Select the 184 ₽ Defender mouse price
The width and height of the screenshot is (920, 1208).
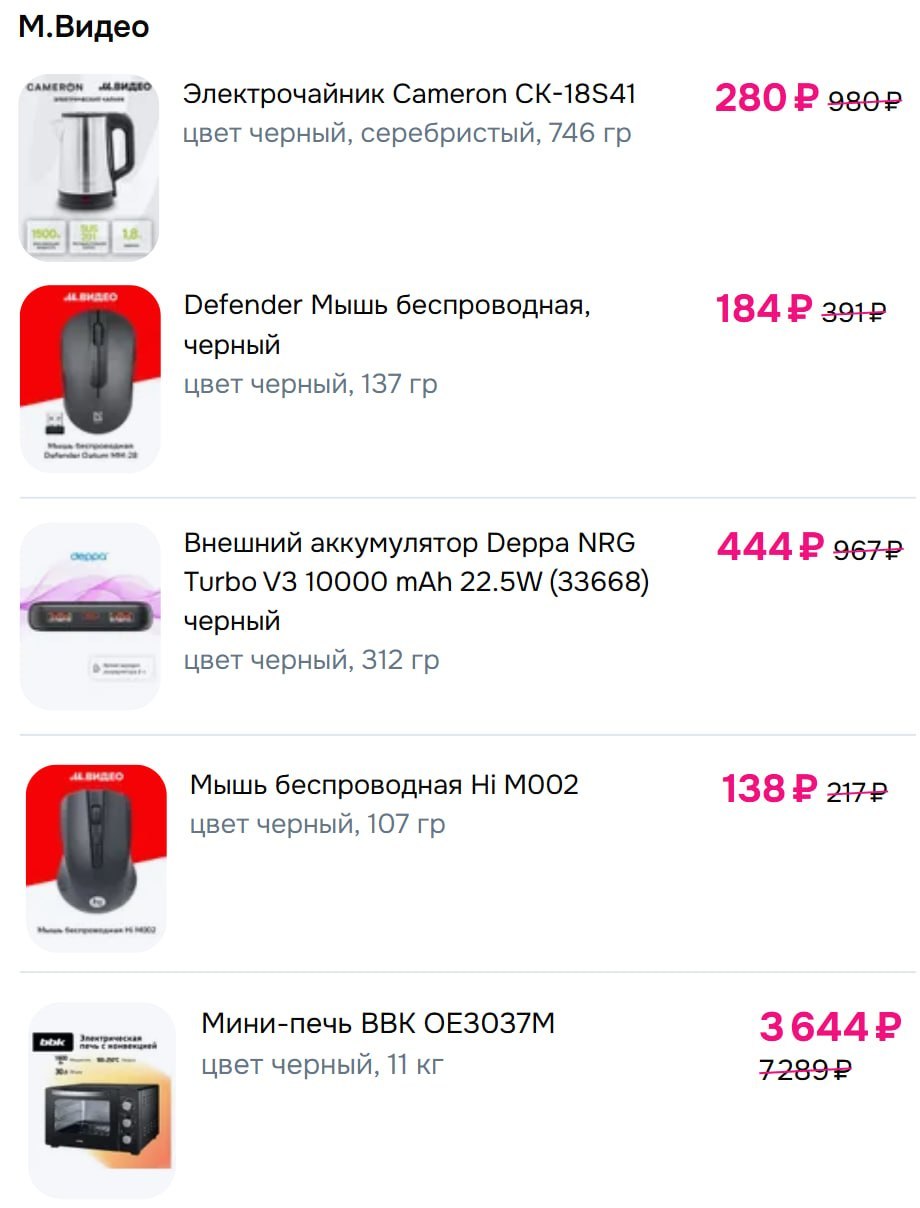763,309
